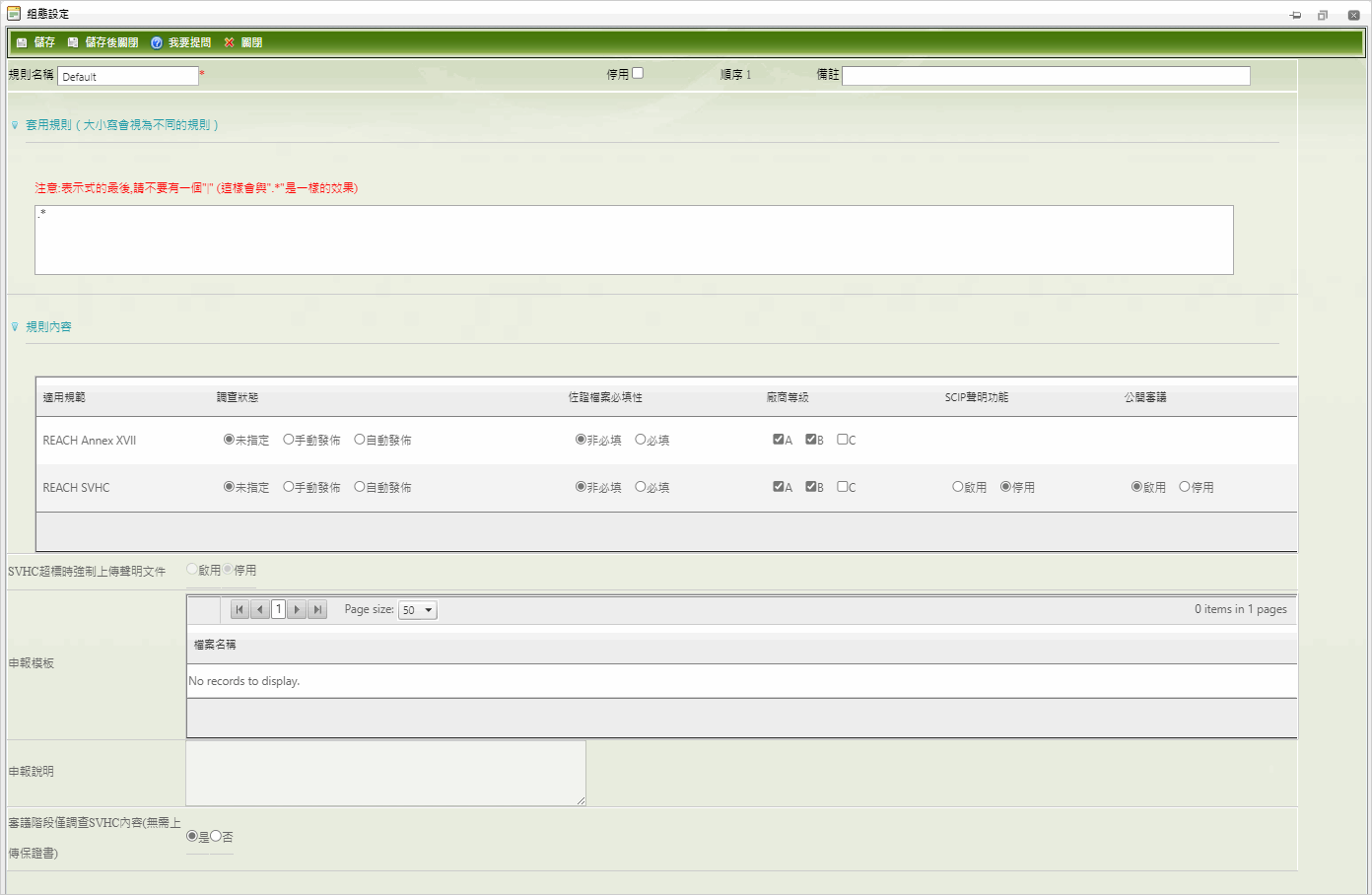Click the rule expression text area containing .*
This screenshot has width=1372, height=895.
click(634, 240)
